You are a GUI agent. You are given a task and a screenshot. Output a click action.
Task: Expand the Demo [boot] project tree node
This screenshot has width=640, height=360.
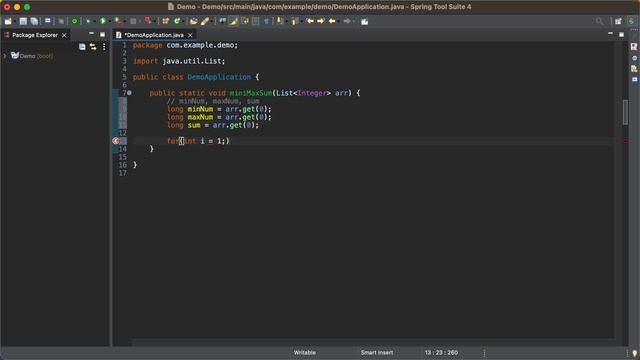tap(5, 56)
